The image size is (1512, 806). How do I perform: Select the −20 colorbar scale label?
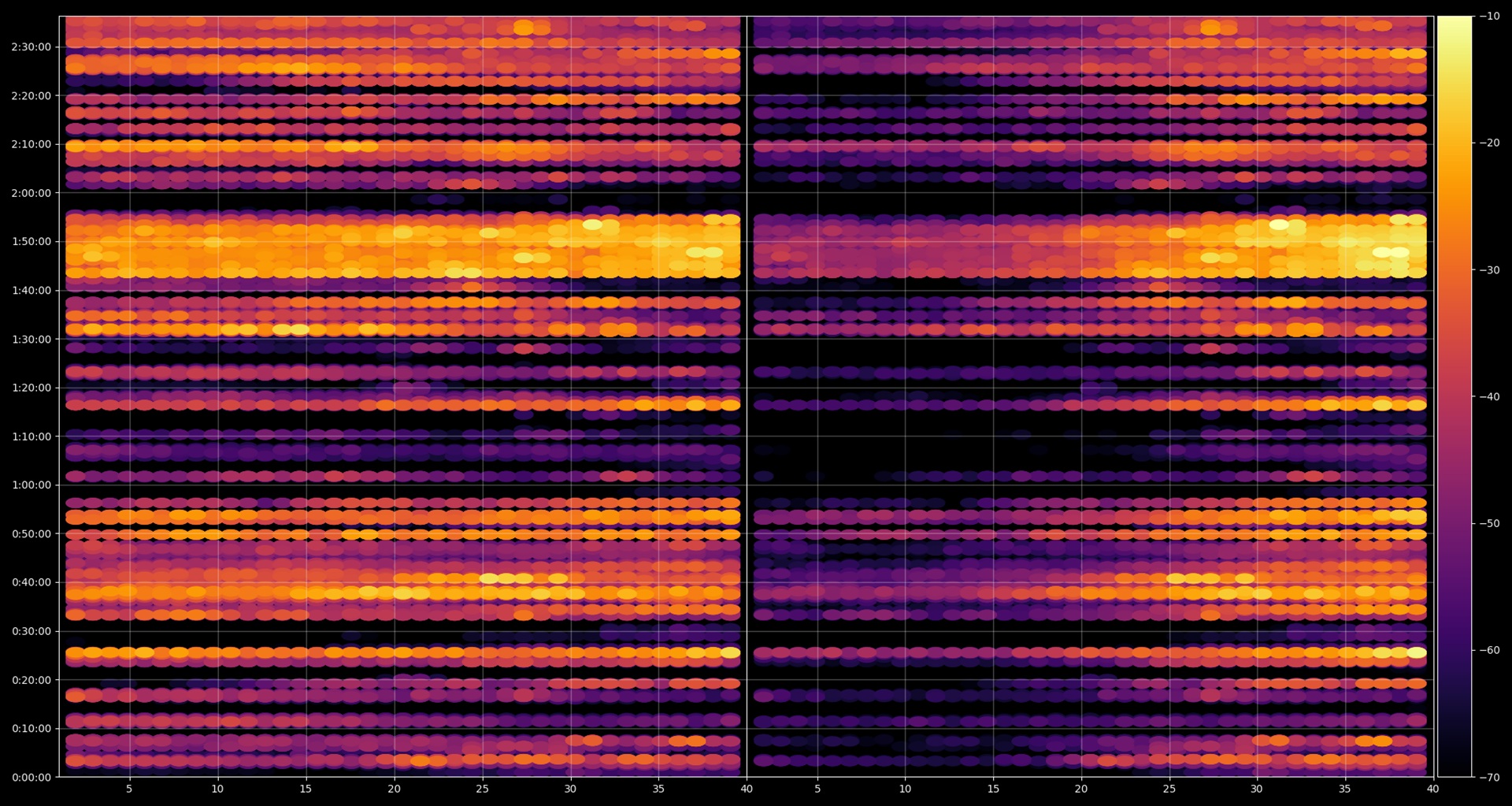pos(1490,143)
